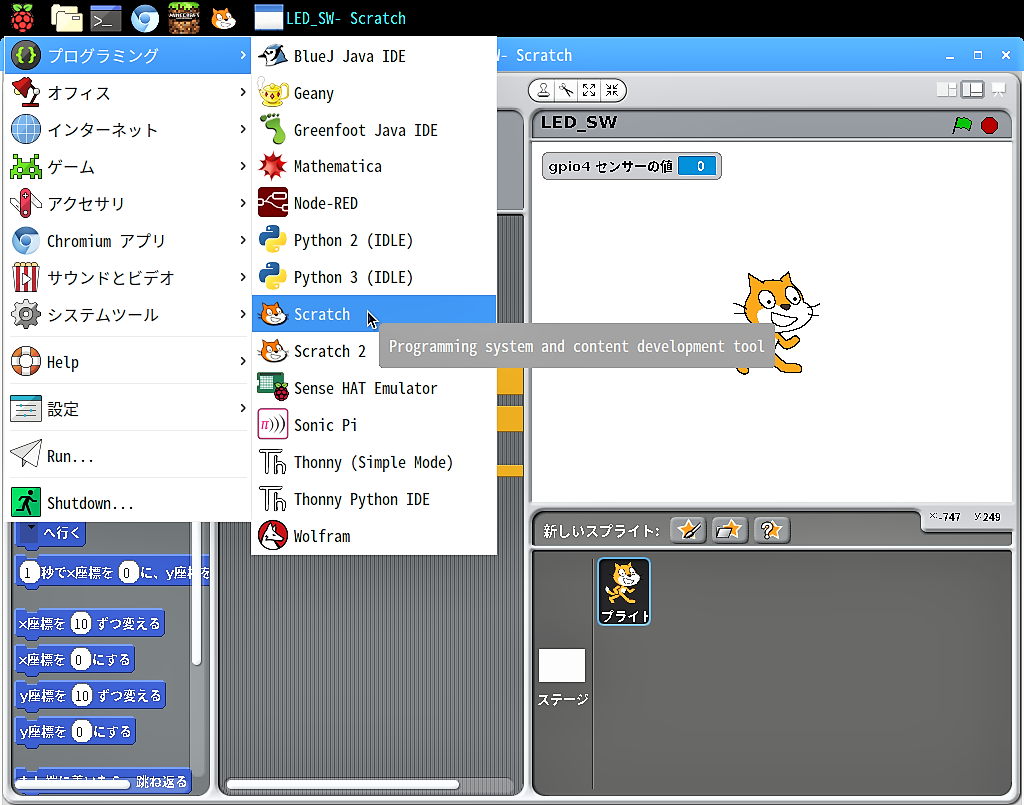Choose Shutdown... from the main menu
The height and width of the screenshot is (805, 1024).
[129, 503]
